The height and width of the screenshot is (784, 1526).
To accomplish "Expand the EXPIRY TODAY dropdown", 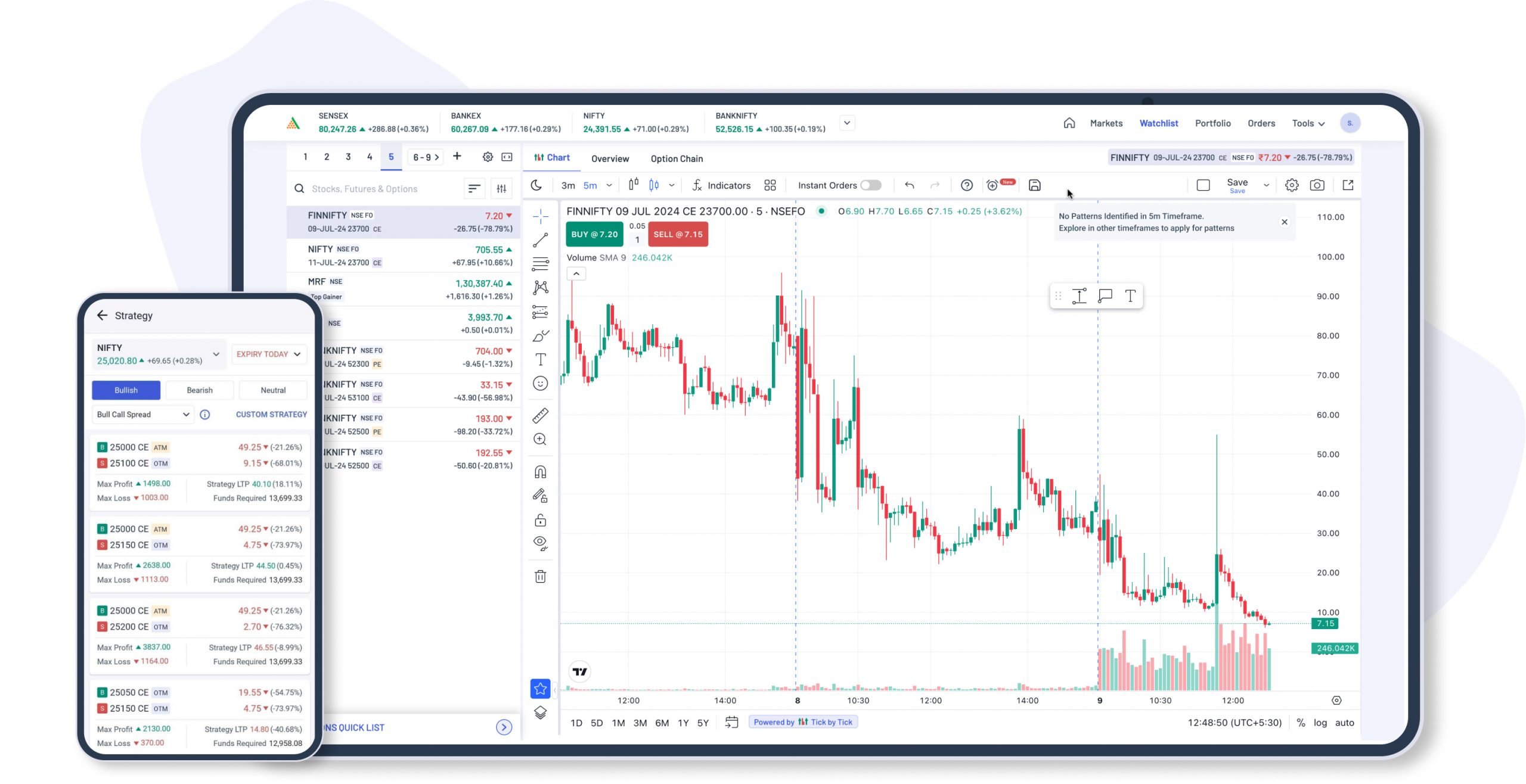I will coord(269,354).
